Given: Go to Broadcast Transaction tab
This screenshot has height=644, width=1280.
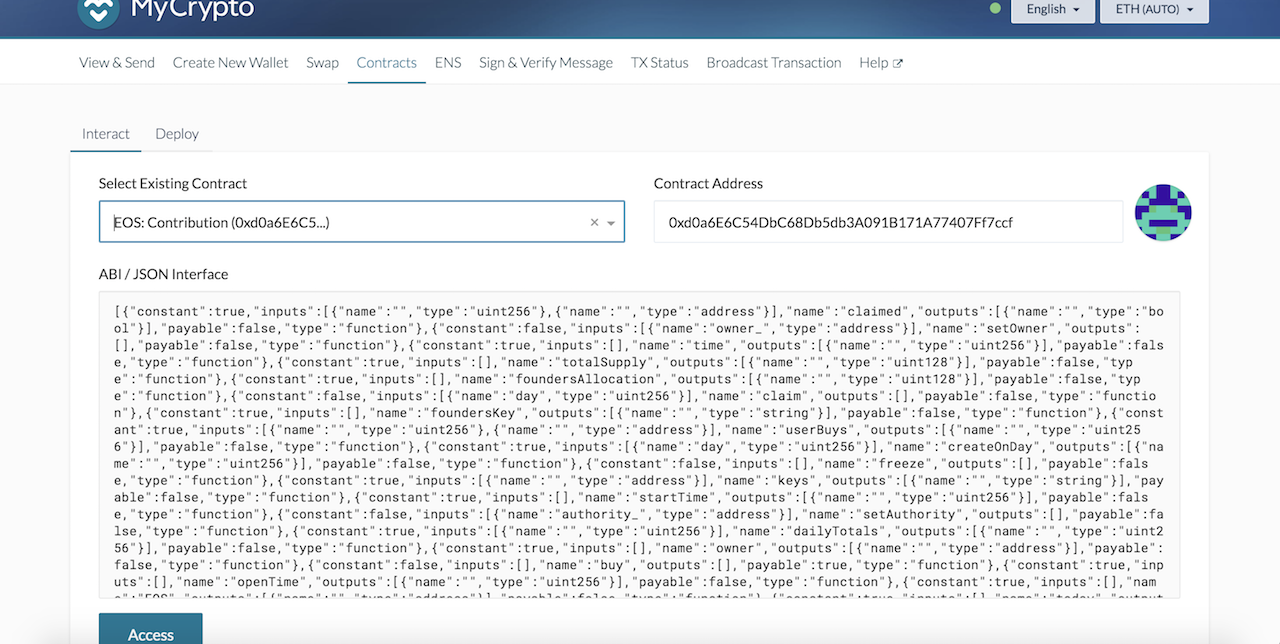Looking at the screenshot, I should point(773,62).
